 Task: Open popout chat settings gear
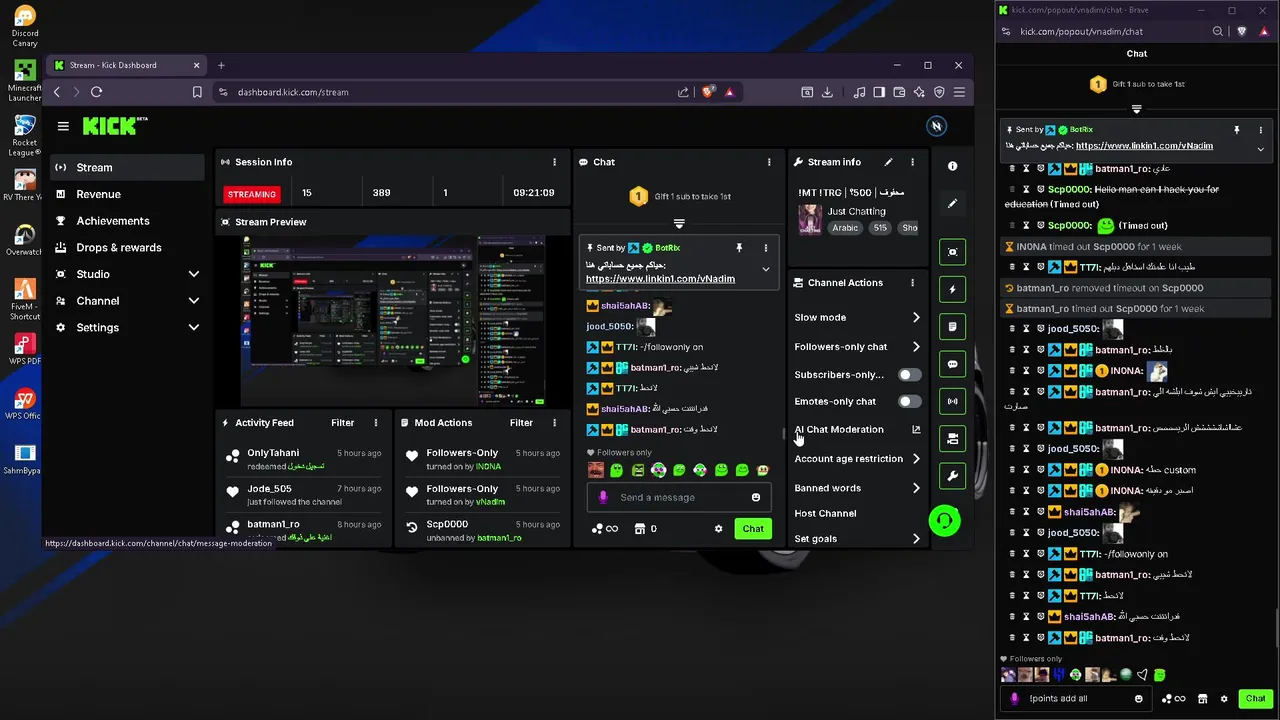coord(1224,699)
